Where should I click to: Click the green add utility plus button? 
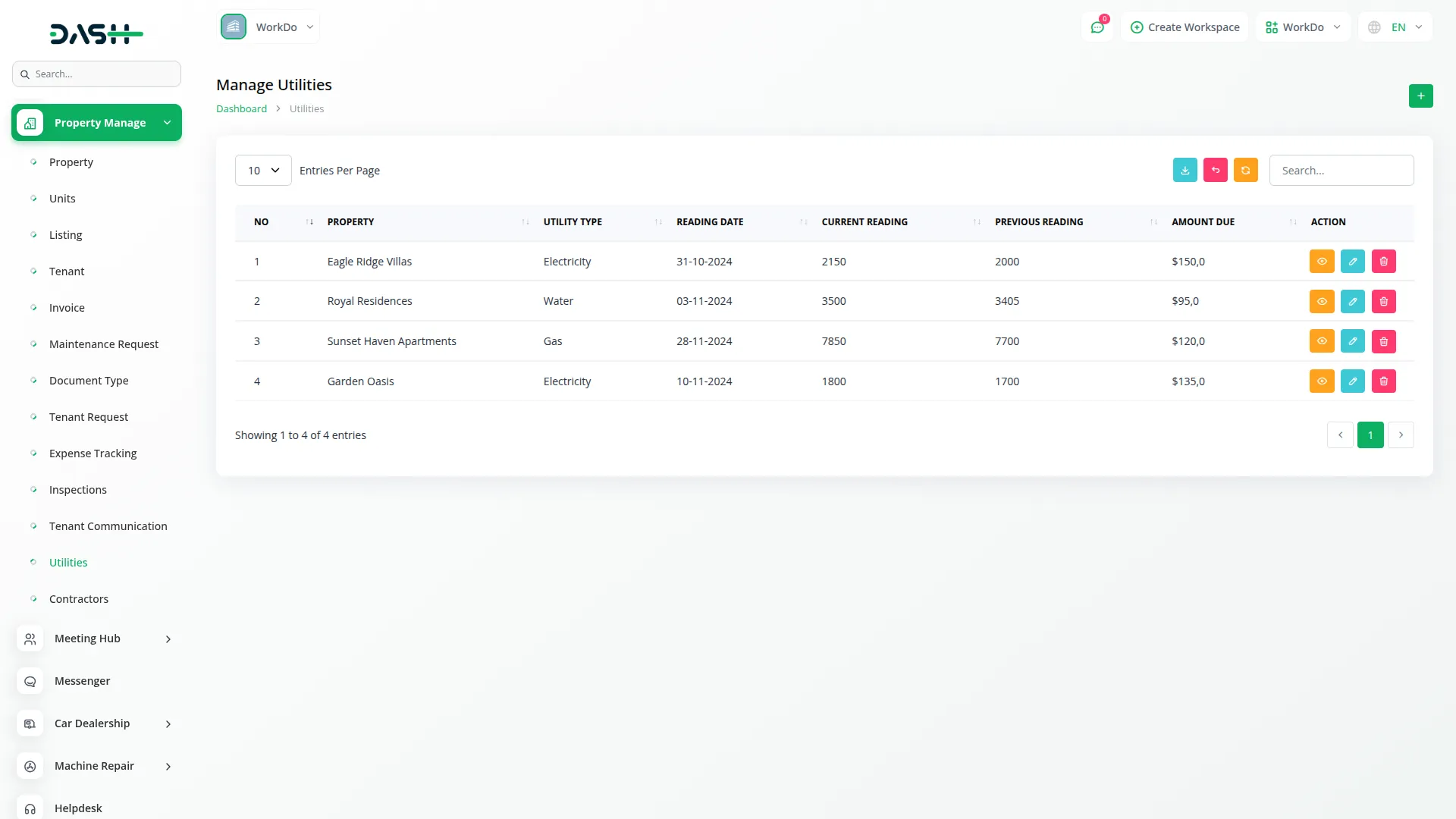pyautogui.click(x=1420, y=96)
